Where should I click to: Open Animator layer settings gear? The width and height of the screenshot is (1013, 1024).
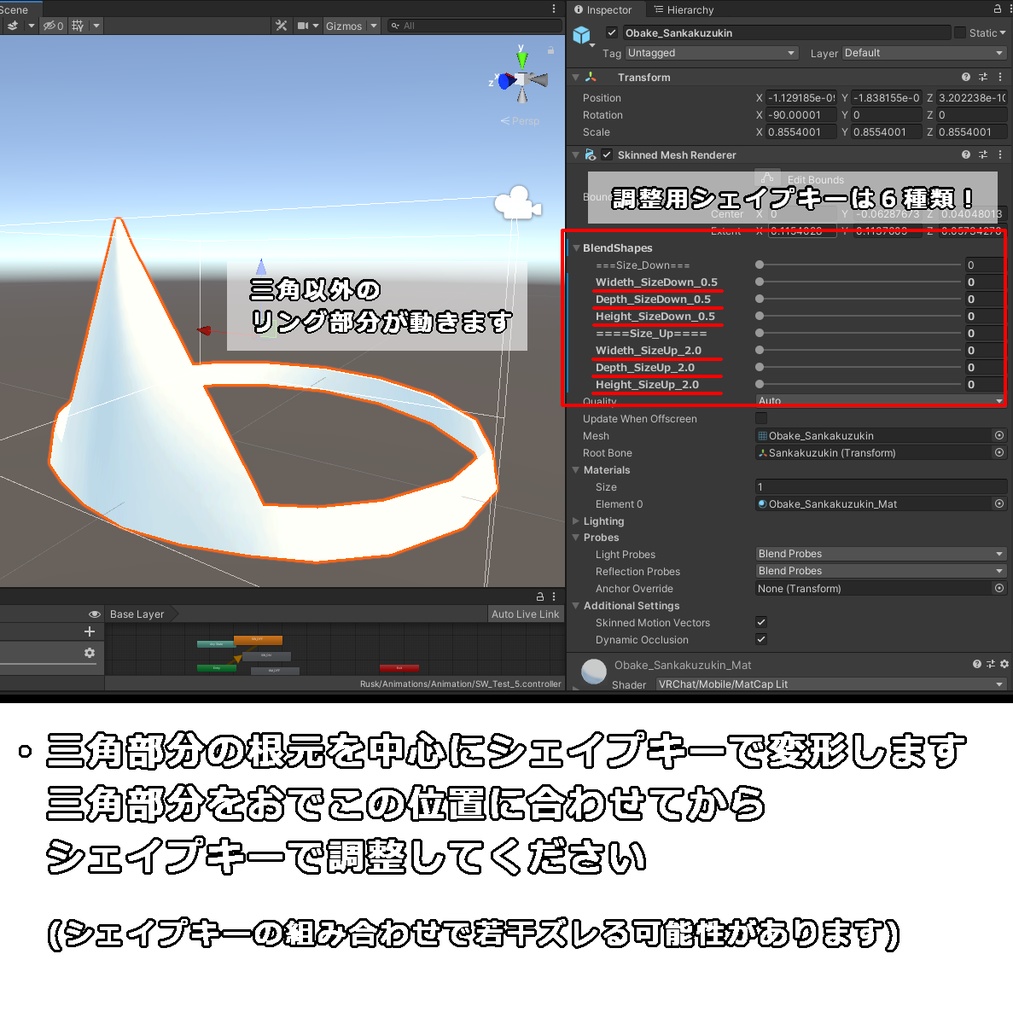pyautogui.click(x=89, y=652)
